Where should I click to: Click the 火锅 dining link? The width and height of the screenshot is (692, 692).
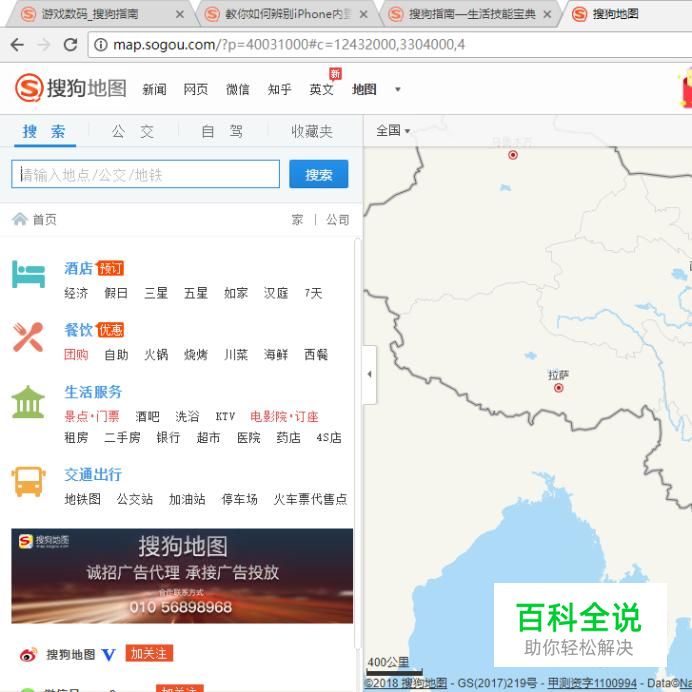[x=156, y=354]
